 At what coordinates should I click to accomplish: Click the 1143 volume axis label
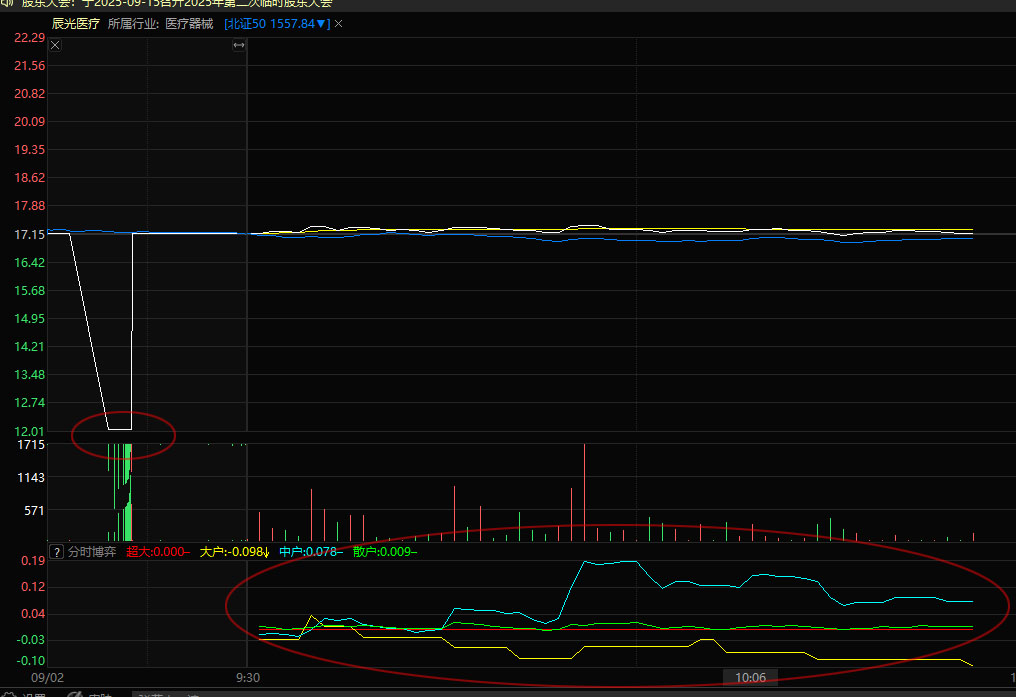pos(31,478)
